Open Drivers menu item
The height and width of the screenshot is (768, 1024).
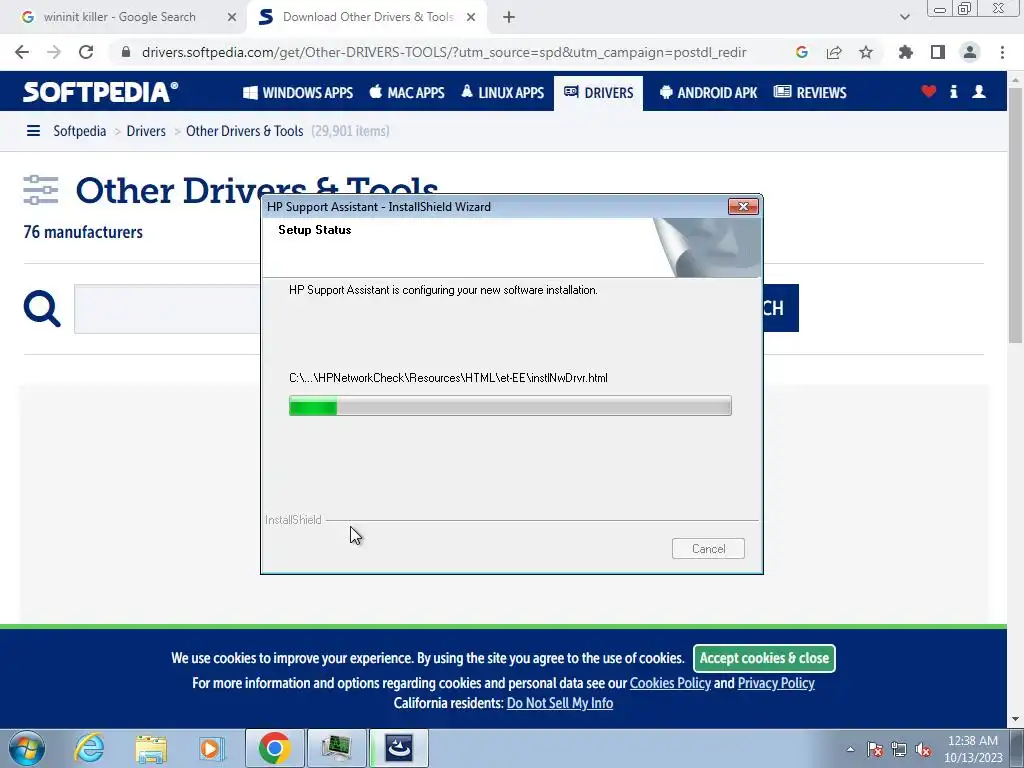point(599,93)
